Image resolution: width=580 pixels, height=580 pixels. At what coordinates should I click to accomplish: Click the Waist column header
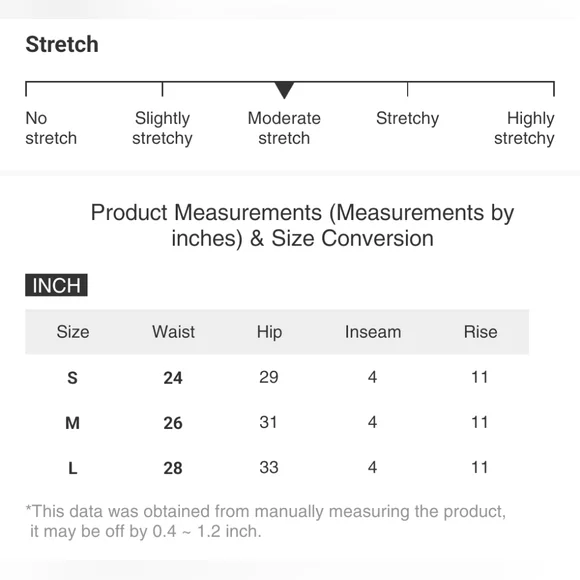point(173,332)
